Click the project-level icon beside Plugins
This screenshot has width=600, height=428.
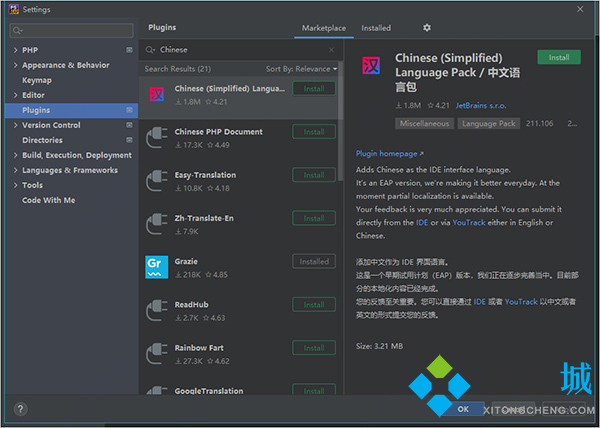click(x=130, y=110)
